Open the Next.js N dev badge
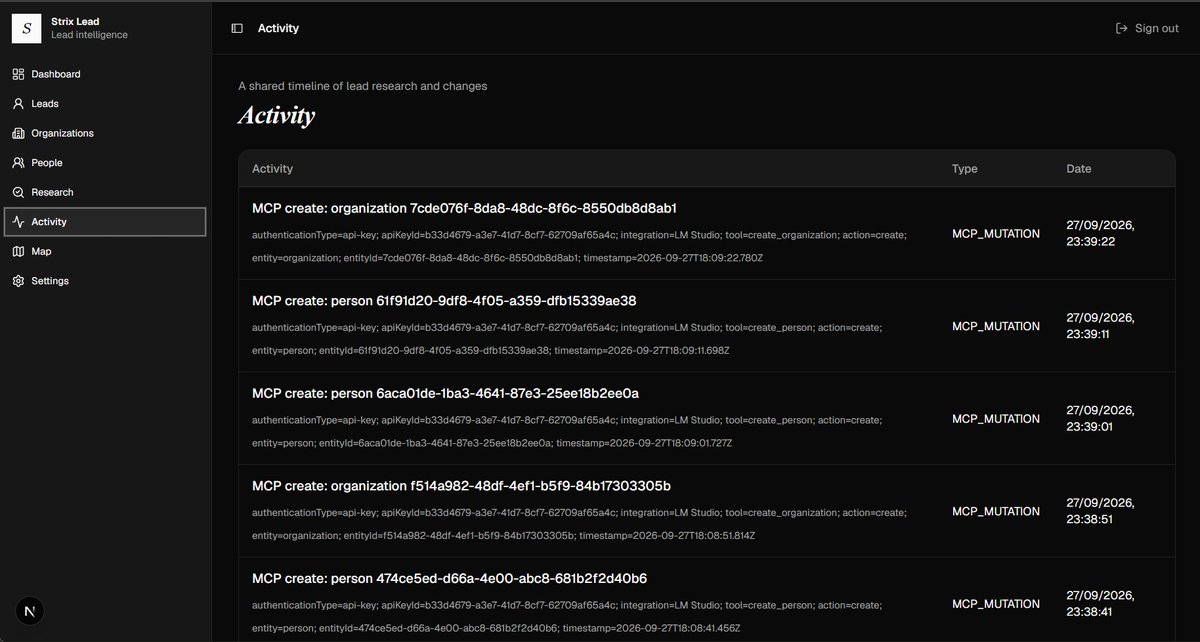Image resolution: width=1200 pixels, height=642 pixels. pyautogui.click(x=30, y=611)
